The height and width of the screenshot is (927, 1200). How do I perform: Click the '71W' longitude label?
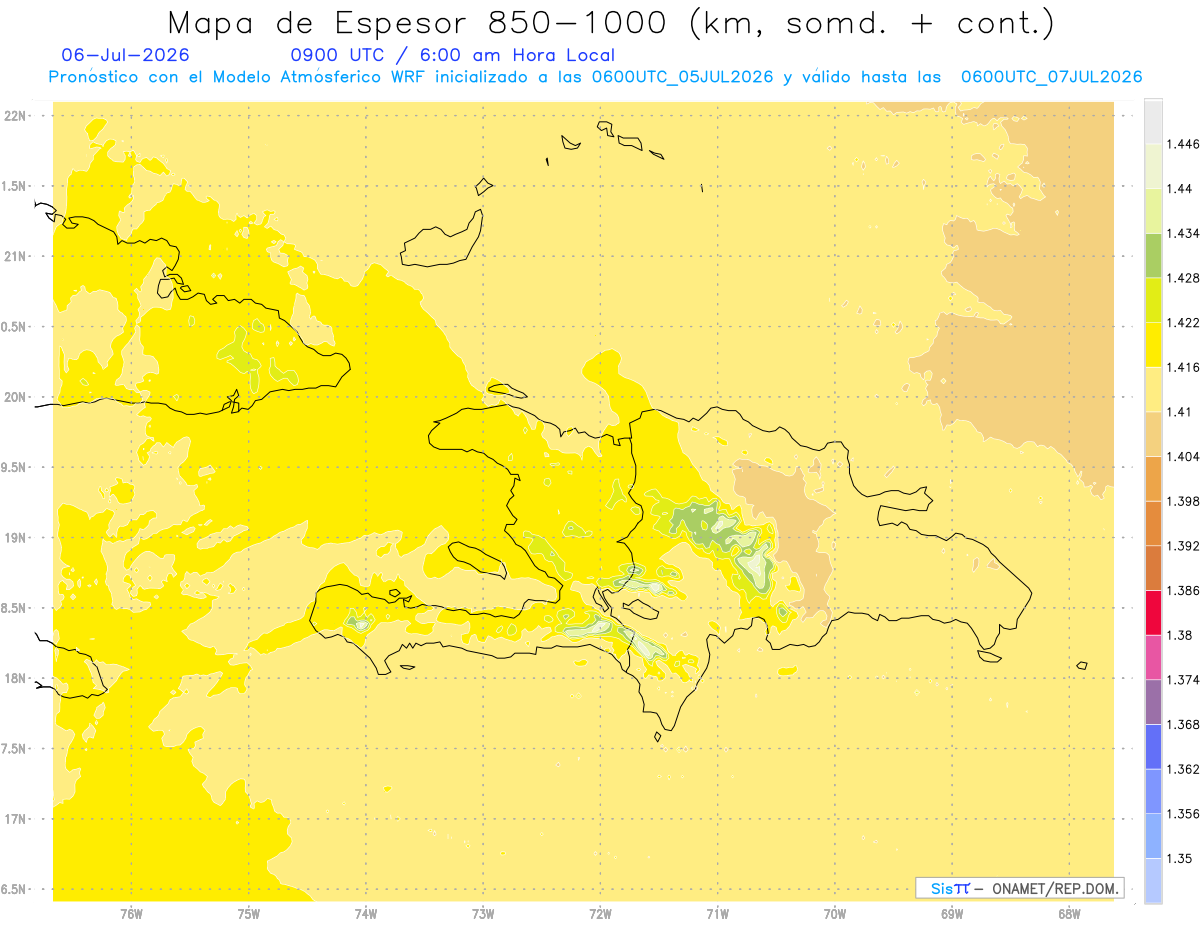717,914
